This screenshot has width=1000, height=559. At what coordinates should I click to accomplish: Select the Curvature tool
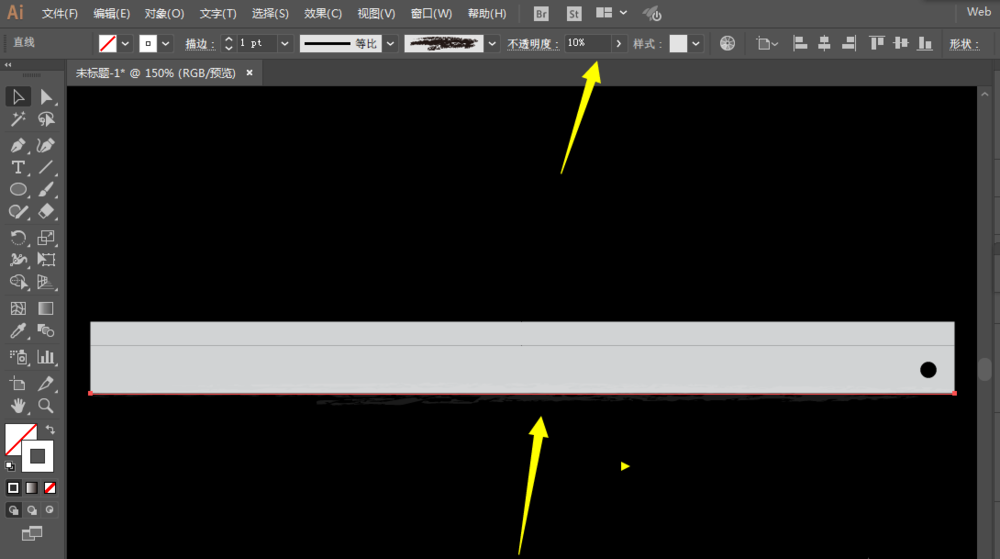pos(46,145)
